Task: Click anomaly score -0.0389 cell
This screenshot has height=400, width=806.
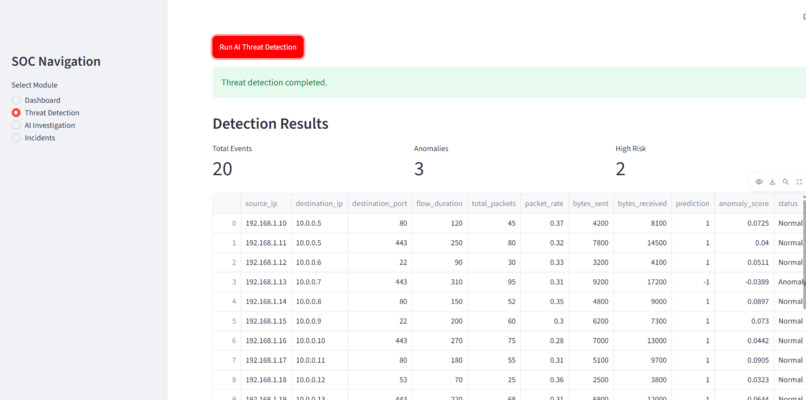Action: click(x=744, y=282)
